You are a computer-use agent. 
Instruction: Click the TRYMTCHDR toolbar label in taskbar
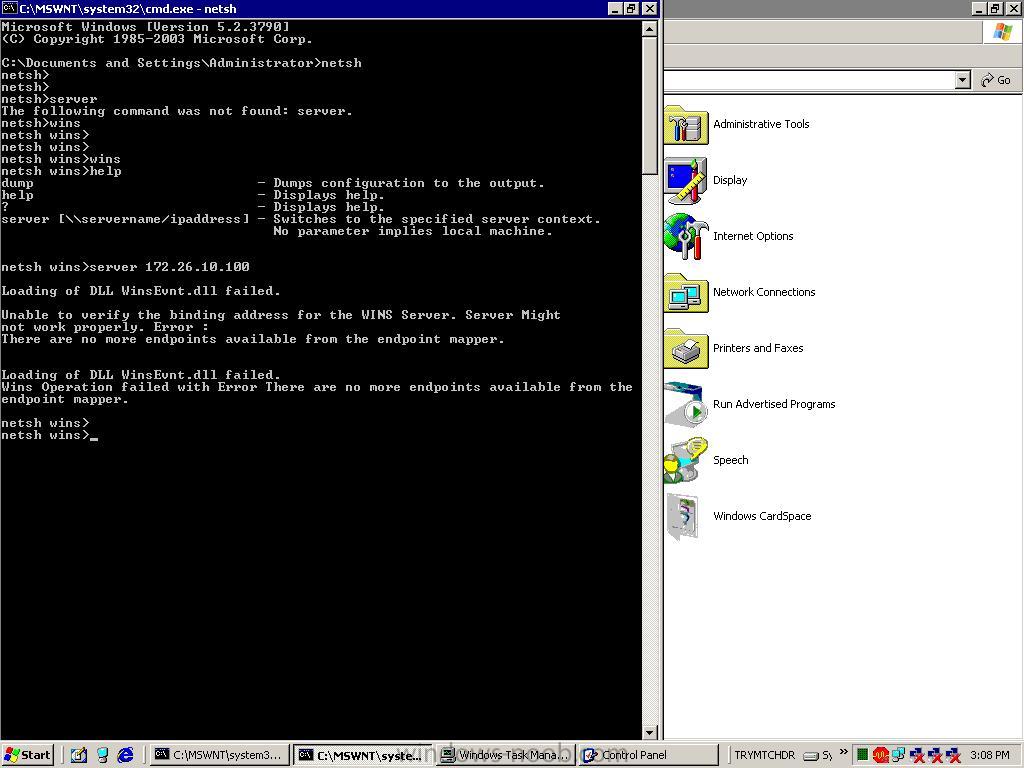click(764, 755)
